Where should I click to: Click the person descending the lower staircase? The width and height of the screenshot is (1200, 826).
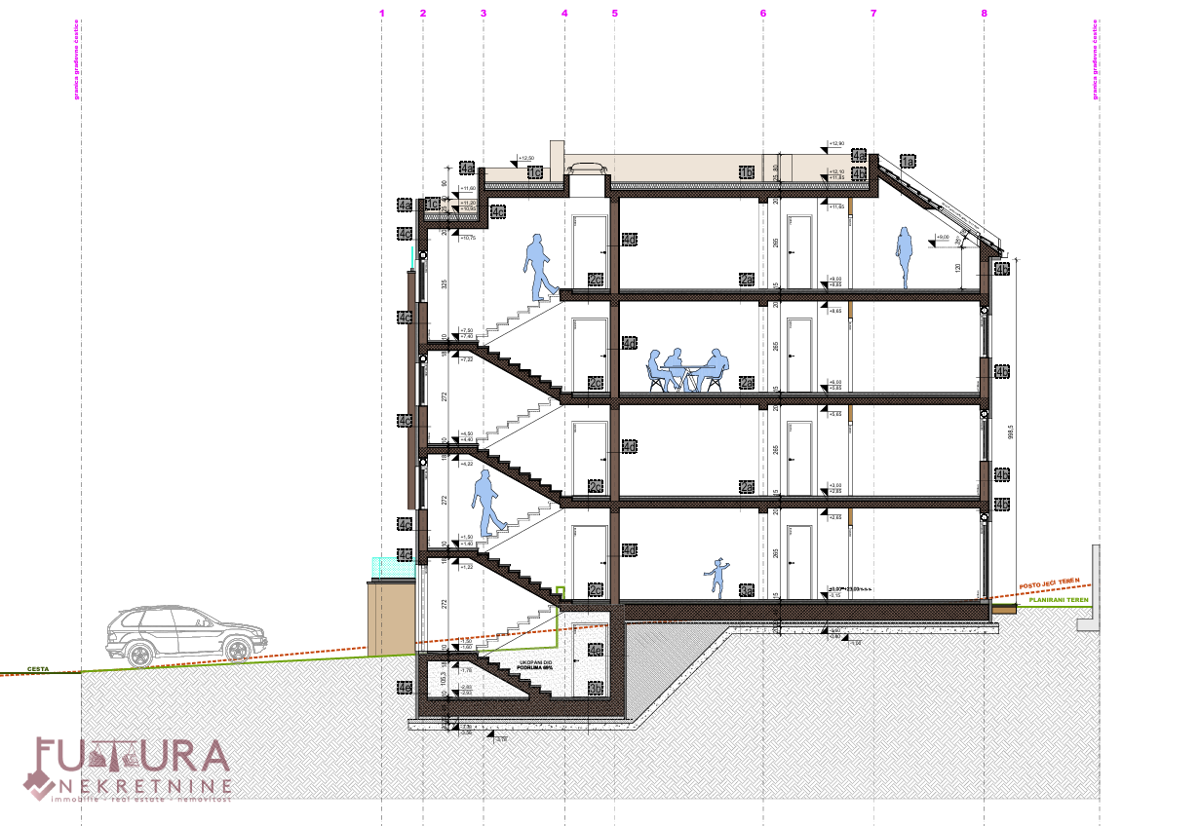(489, 502)
